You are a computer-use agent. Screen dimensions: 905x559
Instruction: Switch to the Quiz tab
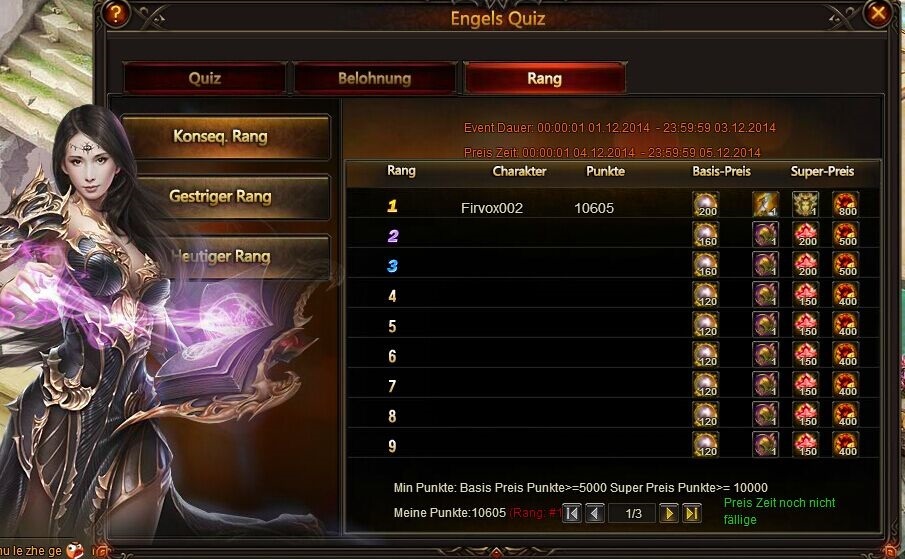(204, 78)
